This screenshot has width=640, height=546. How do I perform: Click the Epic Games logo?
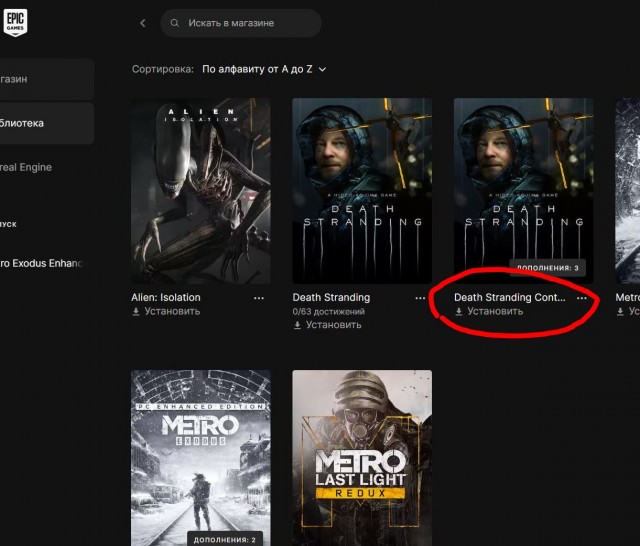pyautogui.click(x=16, y=22)
